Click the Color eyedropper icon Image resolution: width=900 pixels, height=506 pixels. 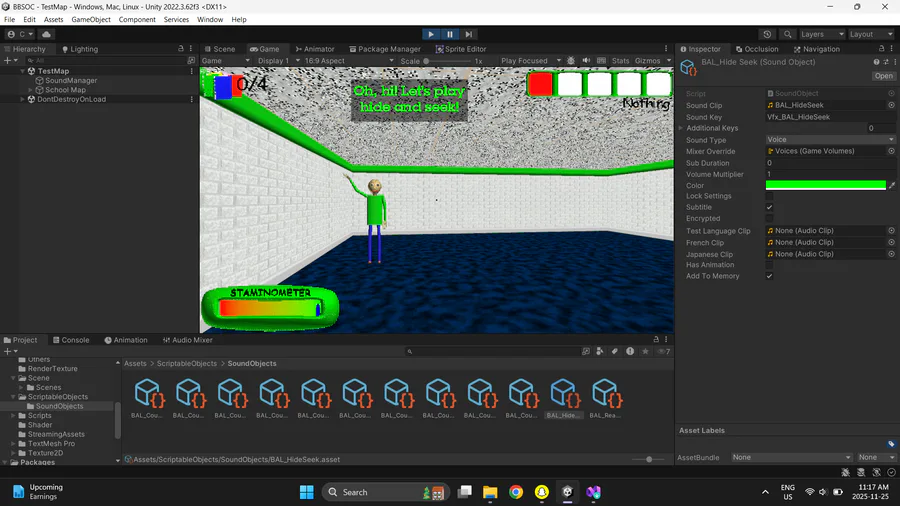[891, 185]
